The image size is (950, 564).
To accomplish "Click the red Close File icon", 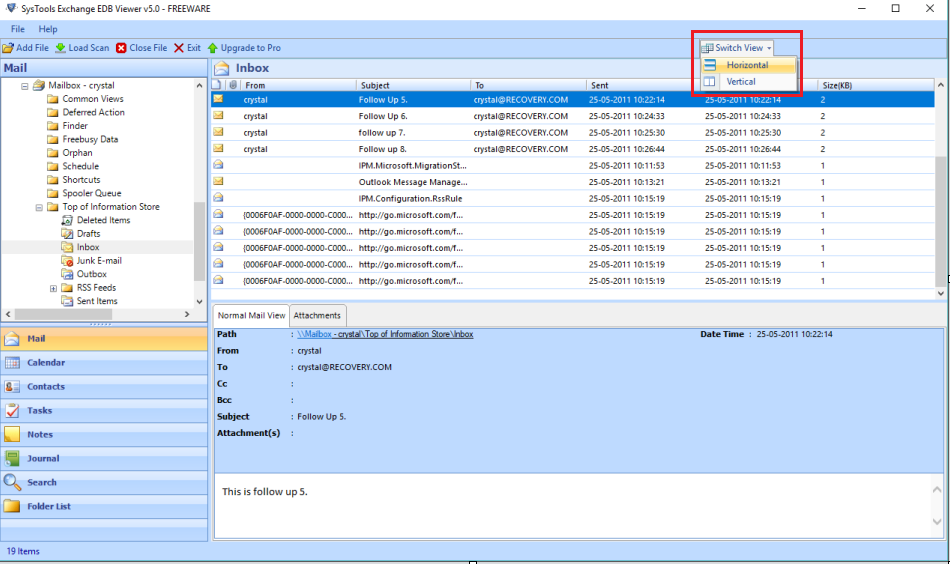I will tap(121, 48).
